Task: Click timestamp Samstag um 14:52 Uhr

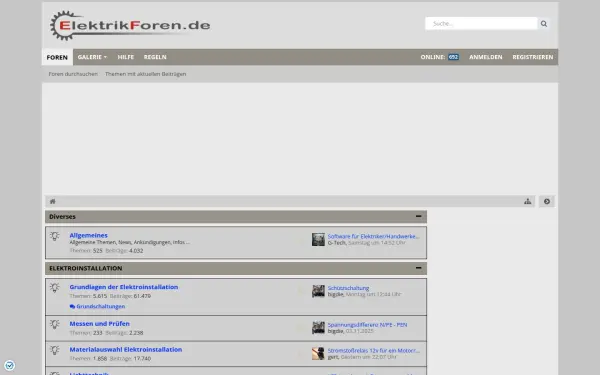Action: [377, 243]
